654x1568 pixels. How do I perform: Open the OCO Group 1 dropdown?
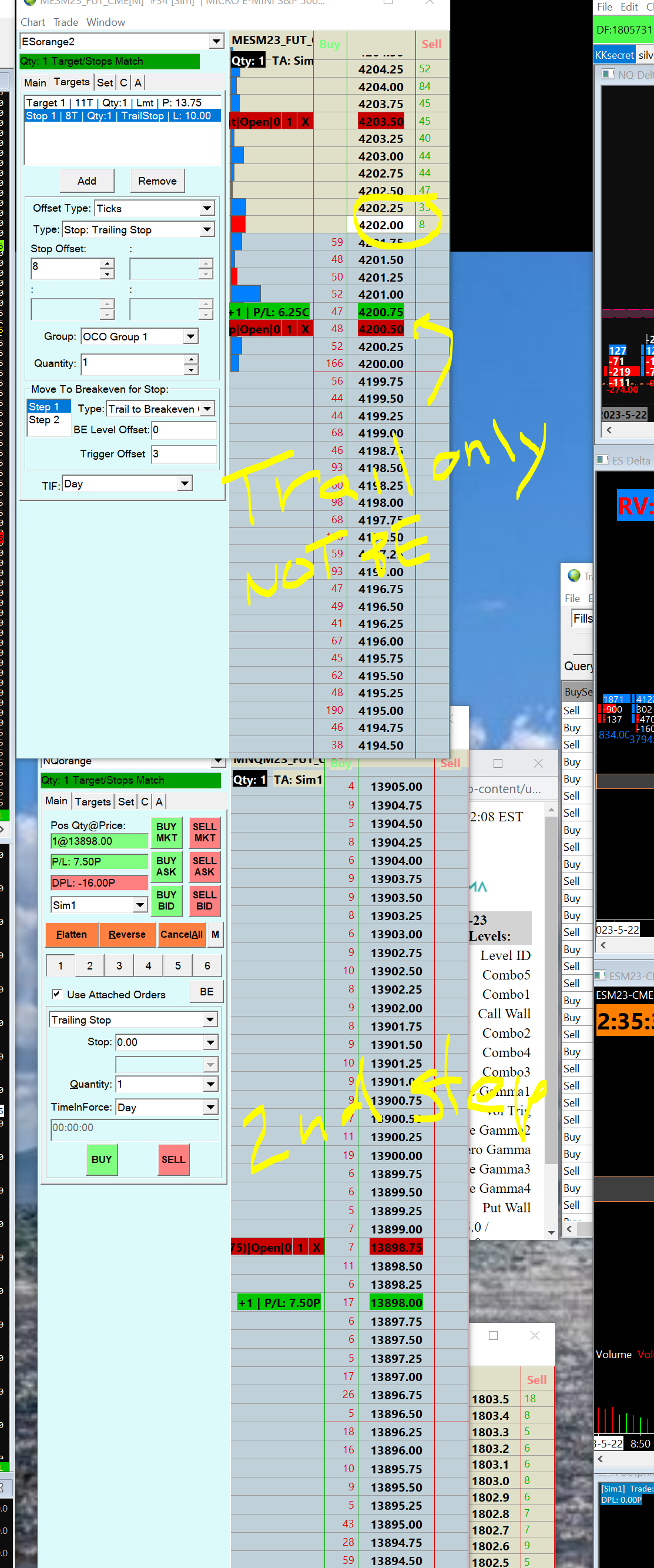point(190,336)
